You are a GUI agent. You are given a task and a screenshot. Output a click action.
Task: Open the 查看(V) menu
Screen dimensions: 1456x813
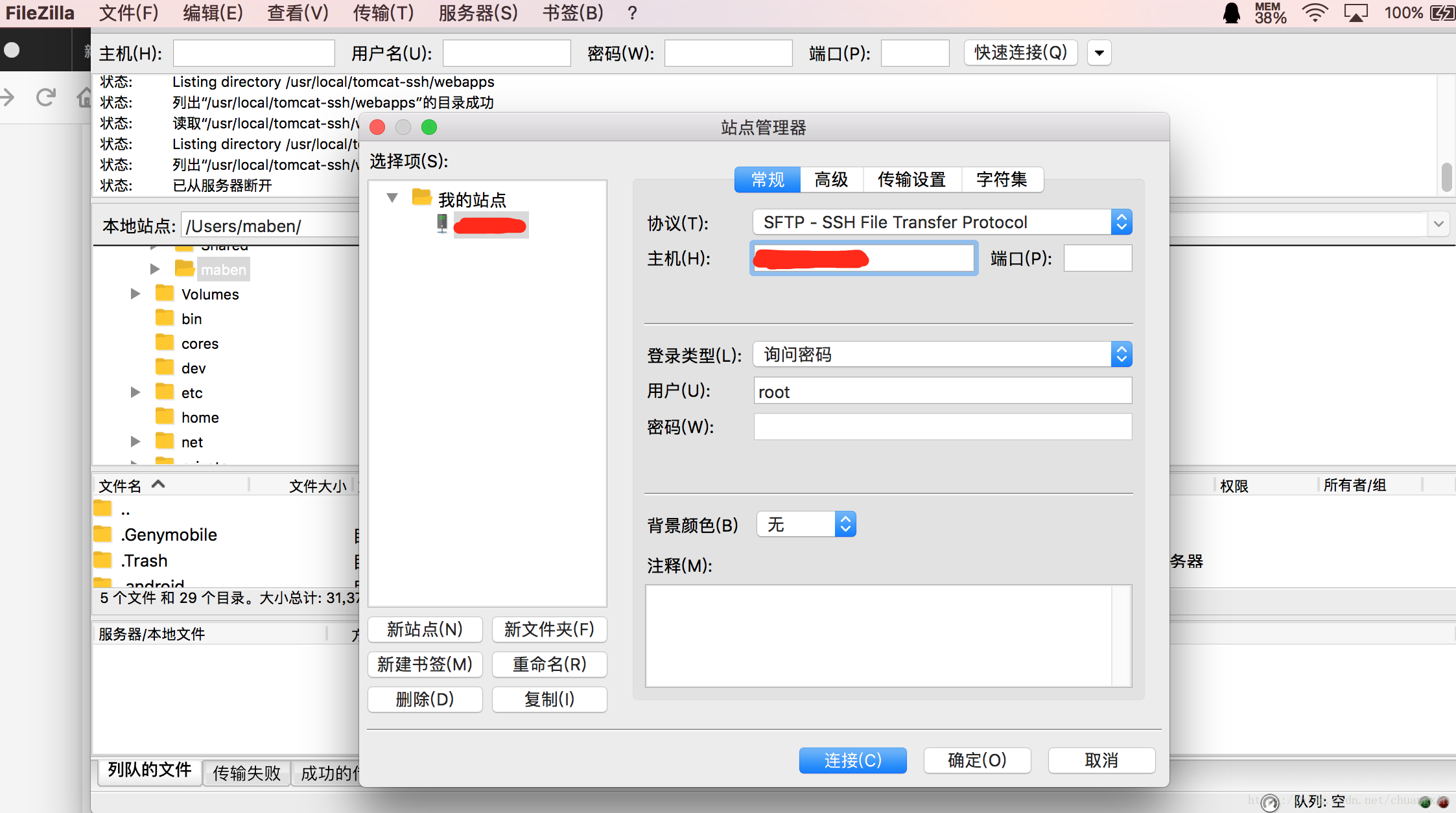click(298, 13)
